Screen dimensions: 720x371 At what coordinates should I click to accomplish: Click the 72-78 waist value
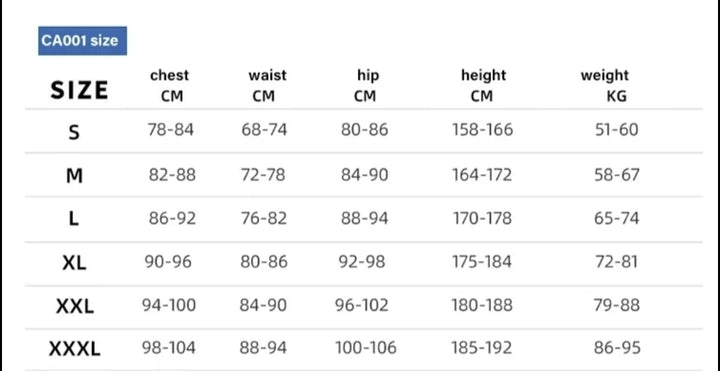263,175
